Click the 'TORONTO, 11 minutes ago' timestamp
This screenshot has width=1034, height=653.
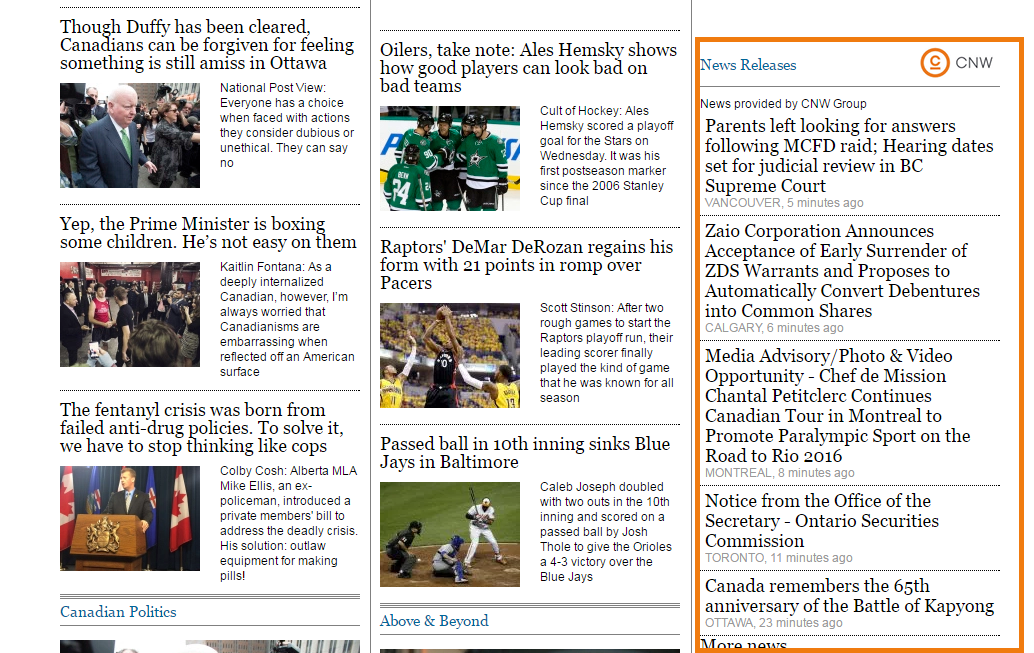pyautogui.click(x=779, y=558)
